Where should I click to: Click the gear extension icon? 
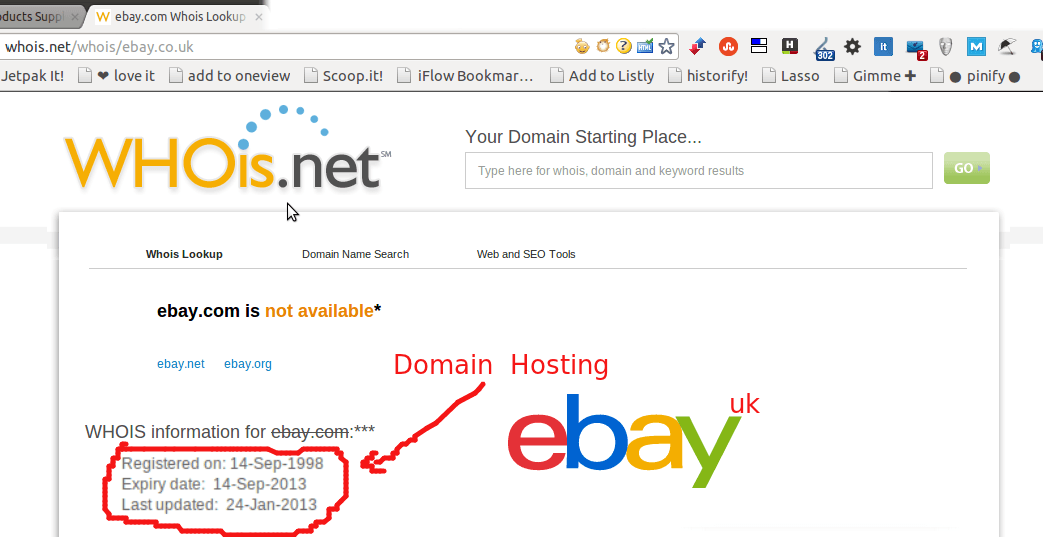click(852, 47)
